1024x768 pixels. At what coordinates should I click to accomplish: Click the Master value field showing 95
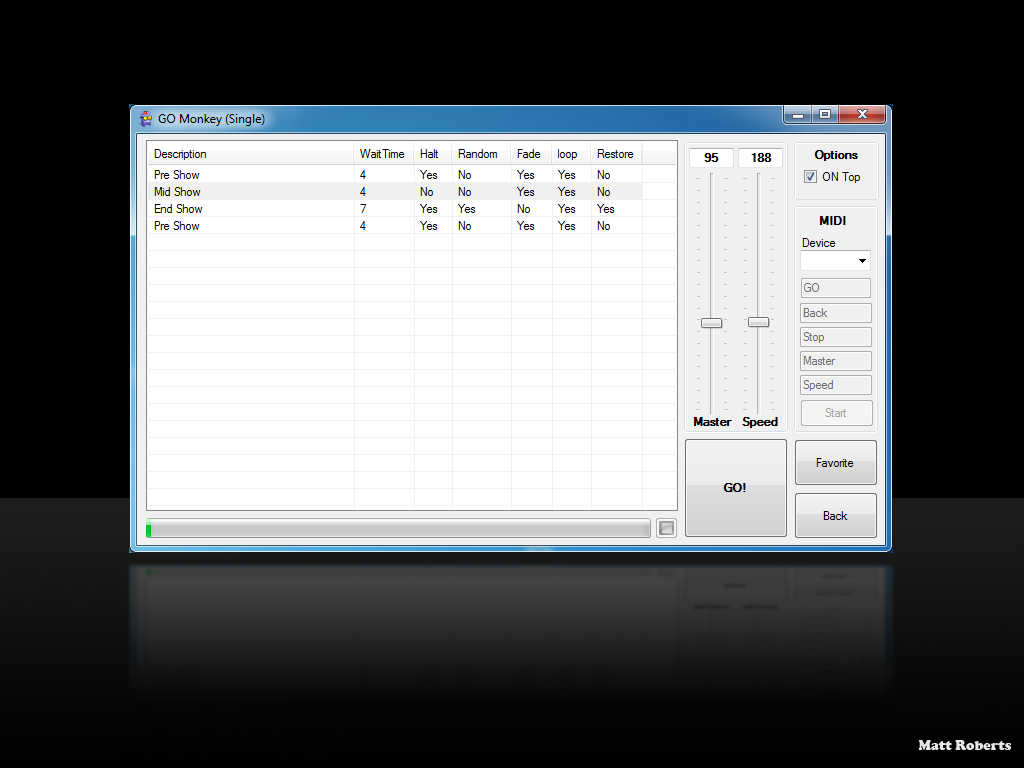point(711,158)
